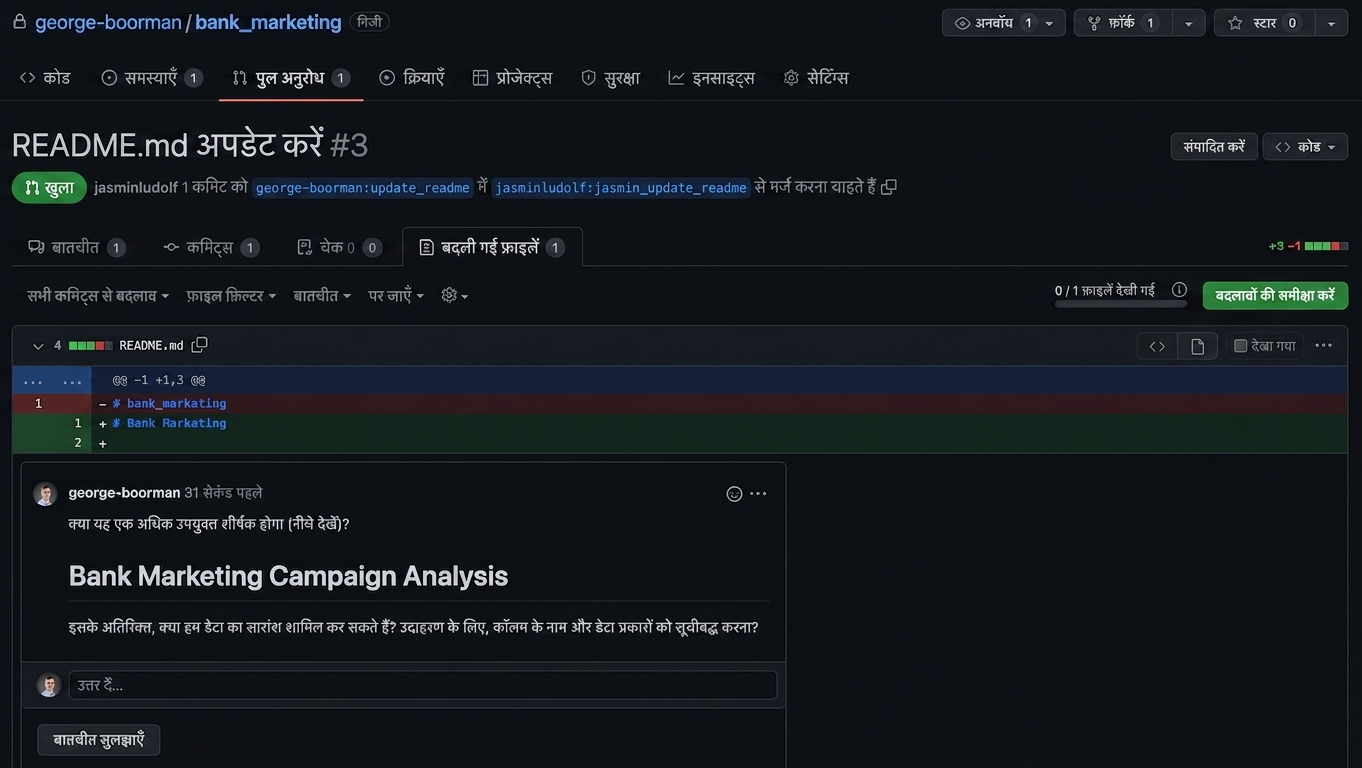Copy the head branch name using the copy icon
The width and height of the screenshot is (1362, 768).
(x=888, y=187)
